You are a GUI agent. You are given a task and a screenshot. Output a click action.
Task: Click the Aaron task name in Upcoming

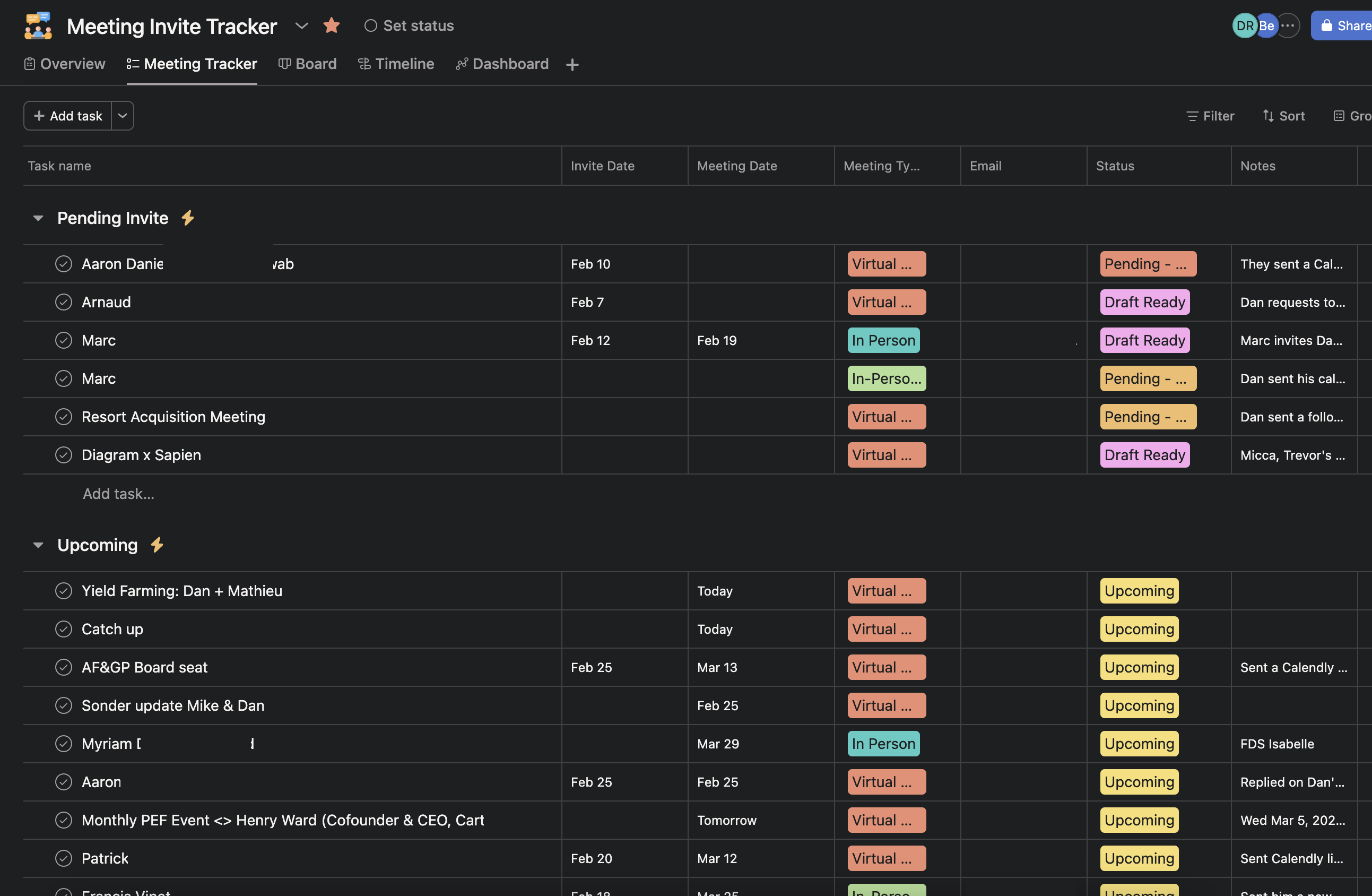(101, 782)
